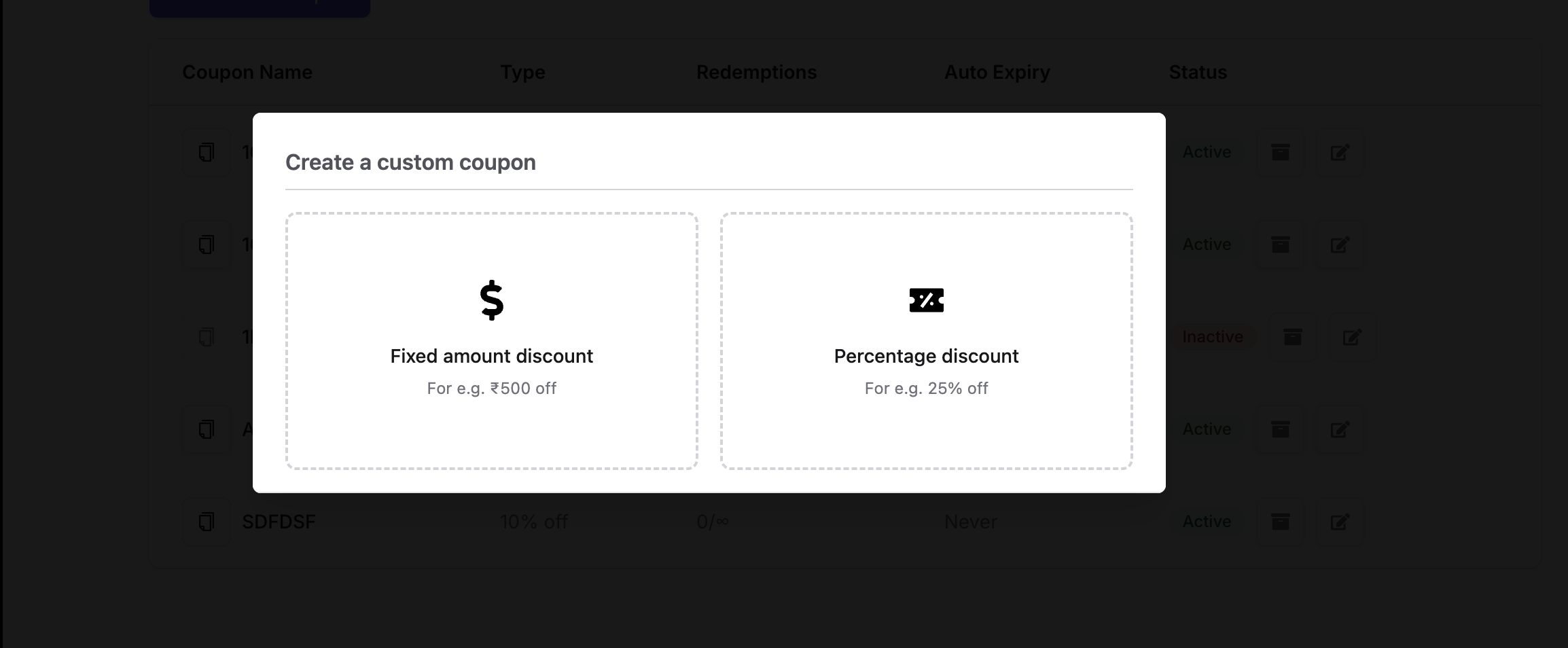
Task: Click the dollar sign icon in the modal
Action: coord(491,301)
